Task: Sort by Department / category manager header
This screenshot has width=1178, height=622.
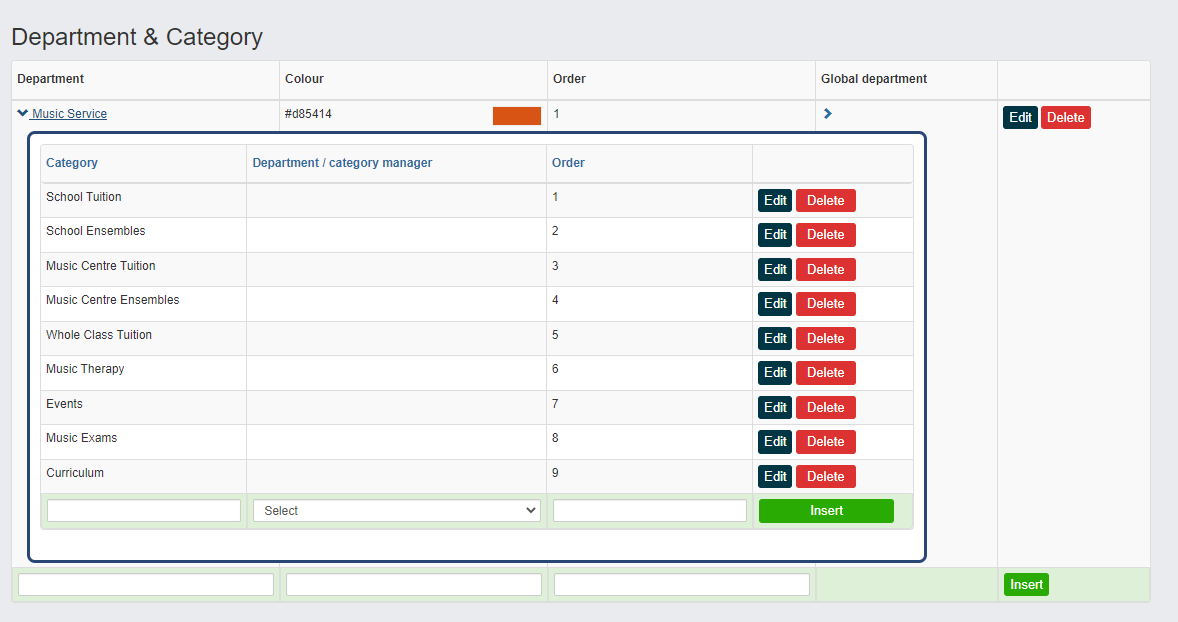Action: coord(342,163)
